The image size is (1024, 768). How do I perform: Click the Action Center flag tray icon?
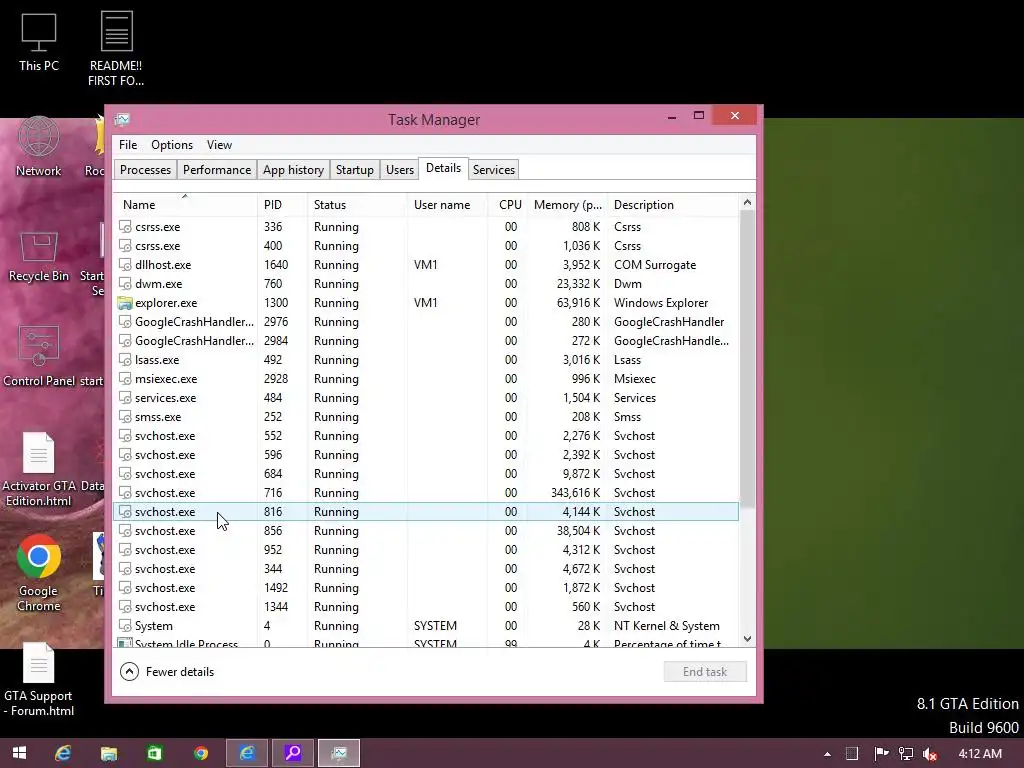(x=881, y=754)
